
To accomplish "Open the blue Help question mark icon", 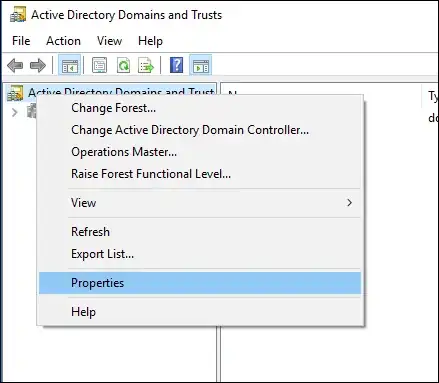I will (x=176, y=65).
